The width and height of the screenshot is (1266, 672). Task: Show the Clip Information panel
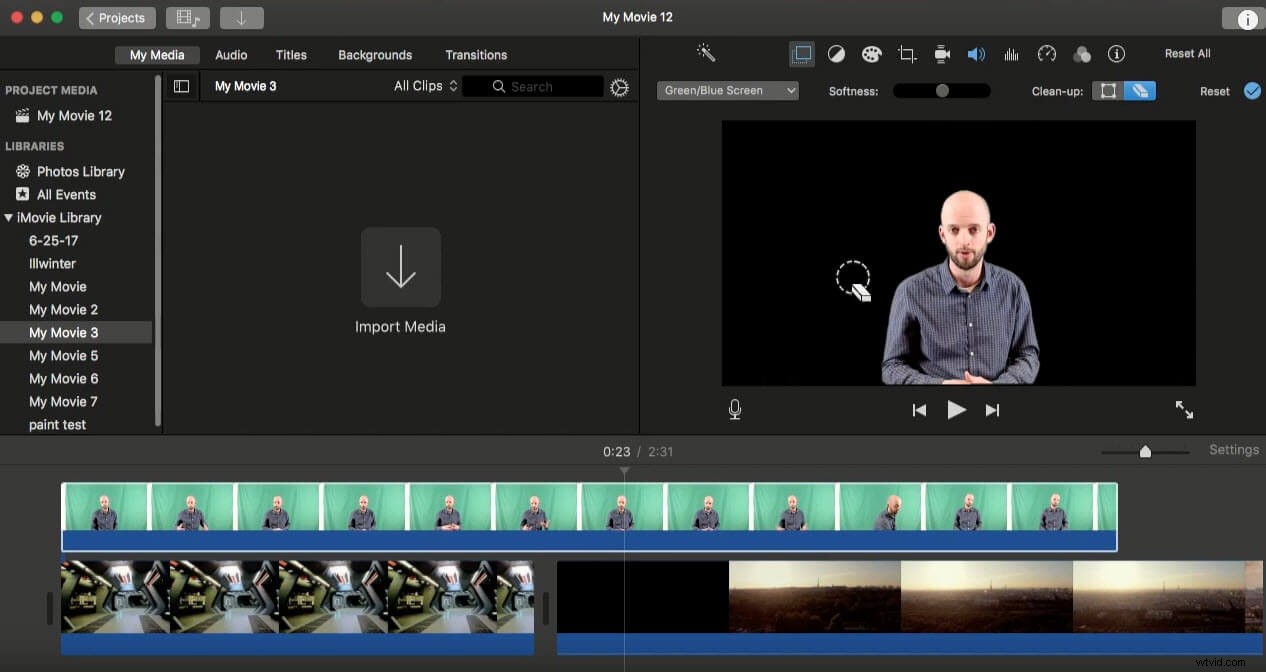1116,53
